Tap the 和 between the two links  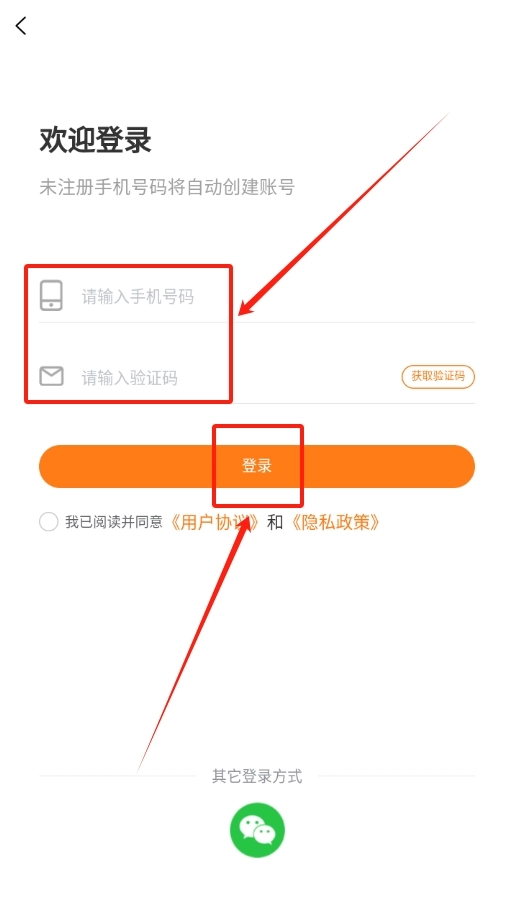(x=275, y=522)
